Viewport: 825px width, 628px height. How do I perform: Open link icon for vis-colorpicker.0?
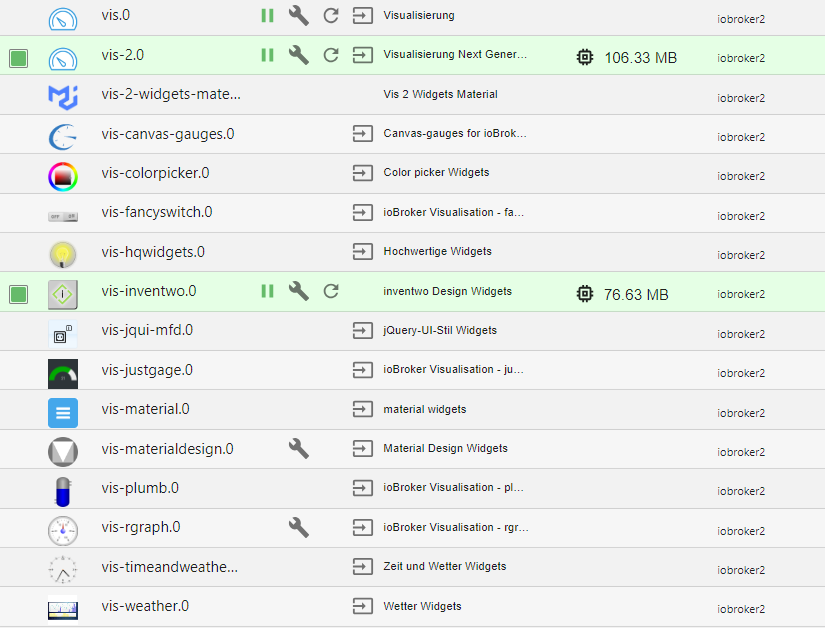[363, 173]
